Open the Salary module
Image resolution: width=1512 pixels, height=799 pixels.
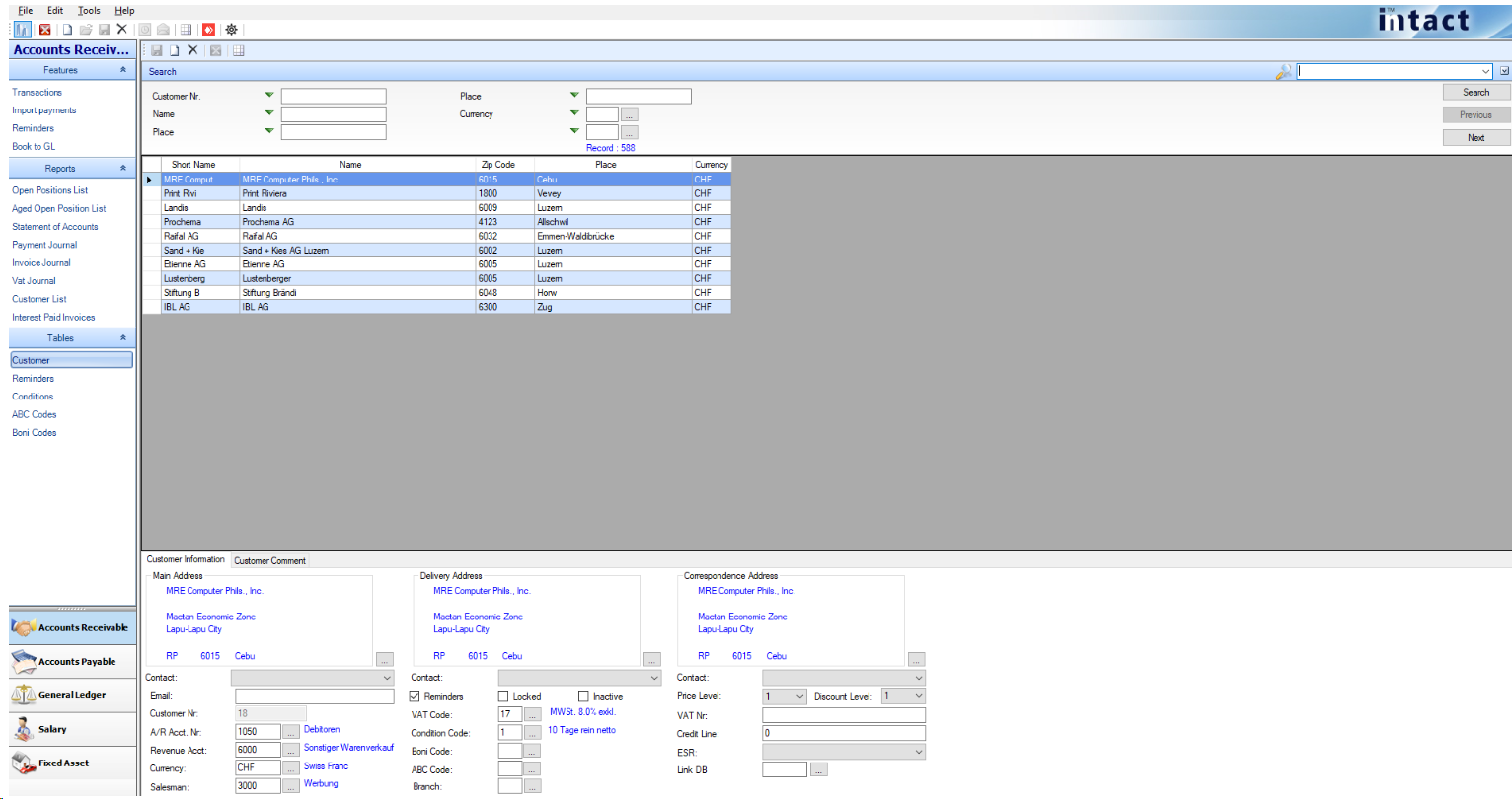(x=72, y=729)
